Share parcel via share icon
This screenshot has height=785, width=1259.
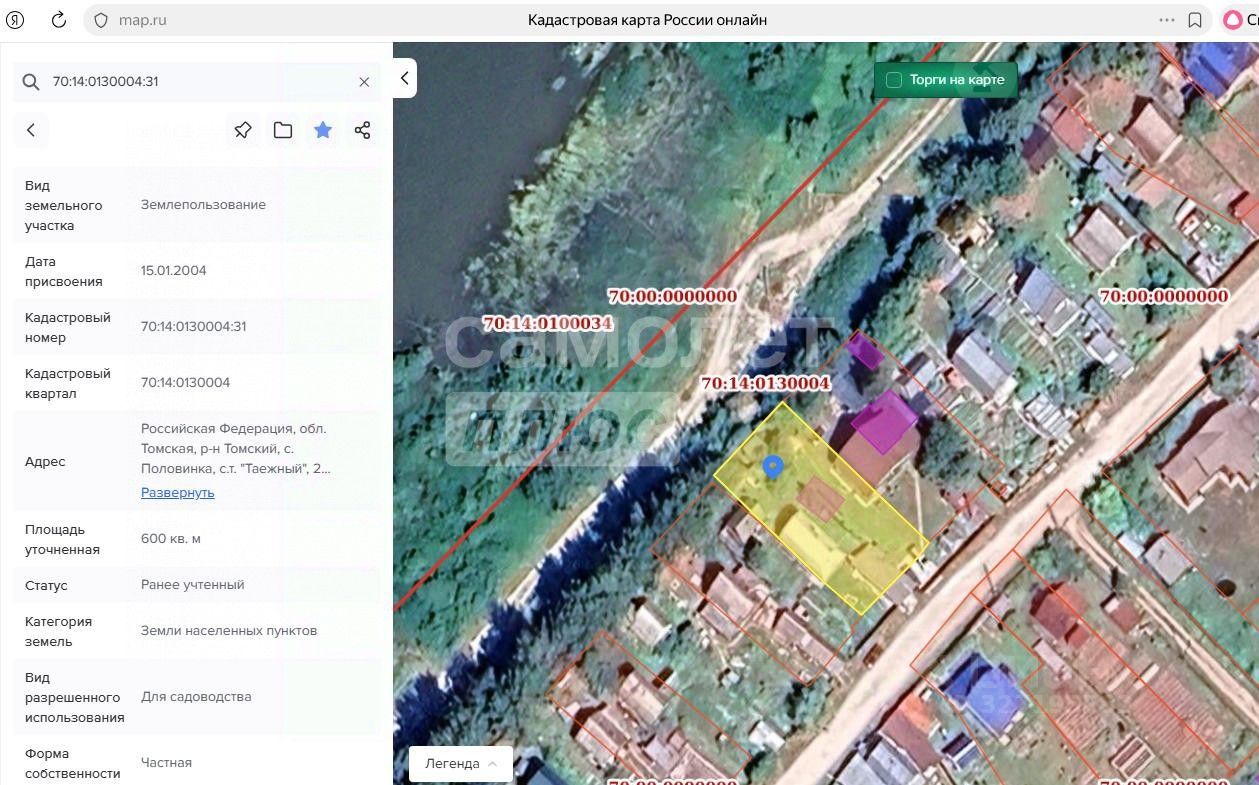coord(362,130)
